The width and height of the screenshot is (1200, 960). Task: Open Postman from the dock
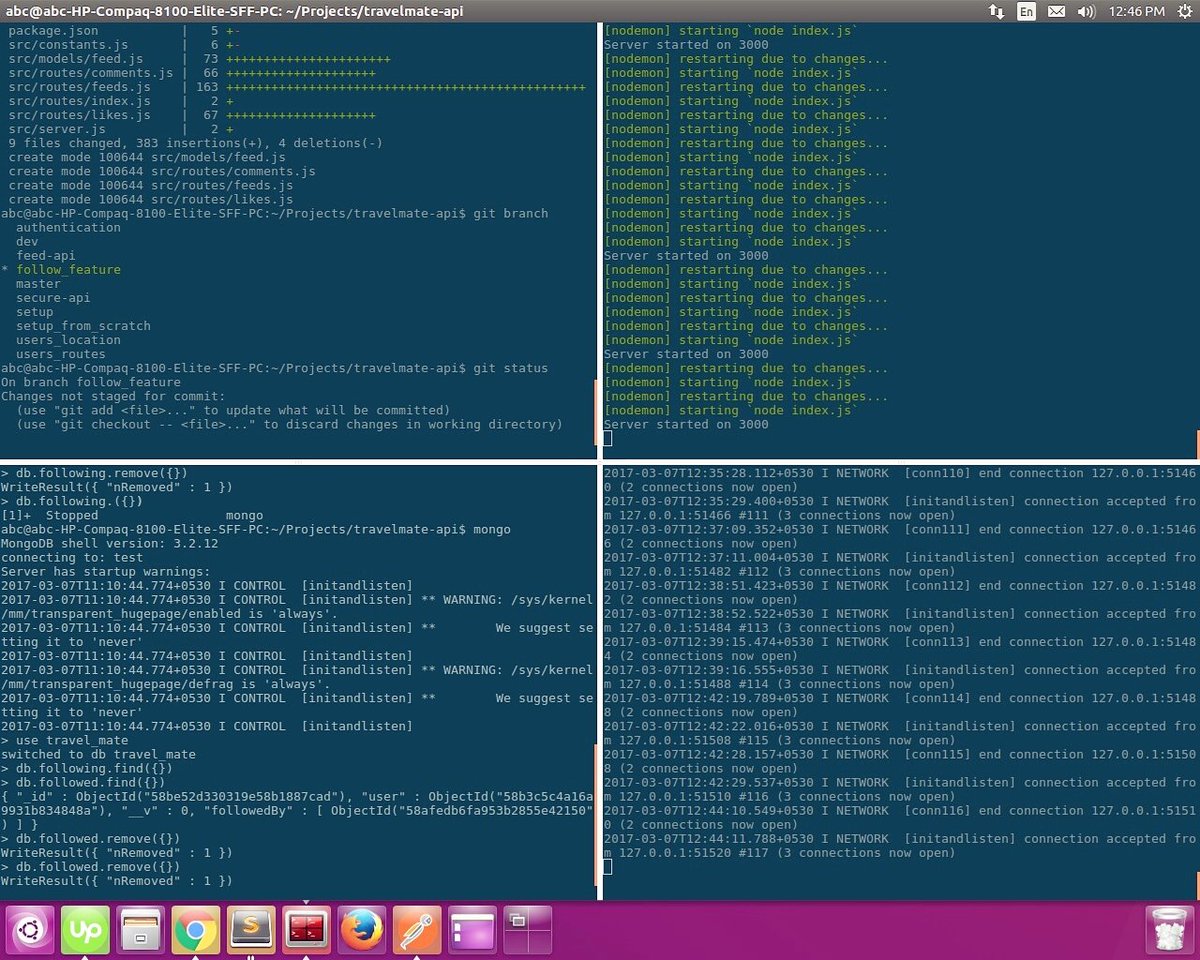click(416, 932)
